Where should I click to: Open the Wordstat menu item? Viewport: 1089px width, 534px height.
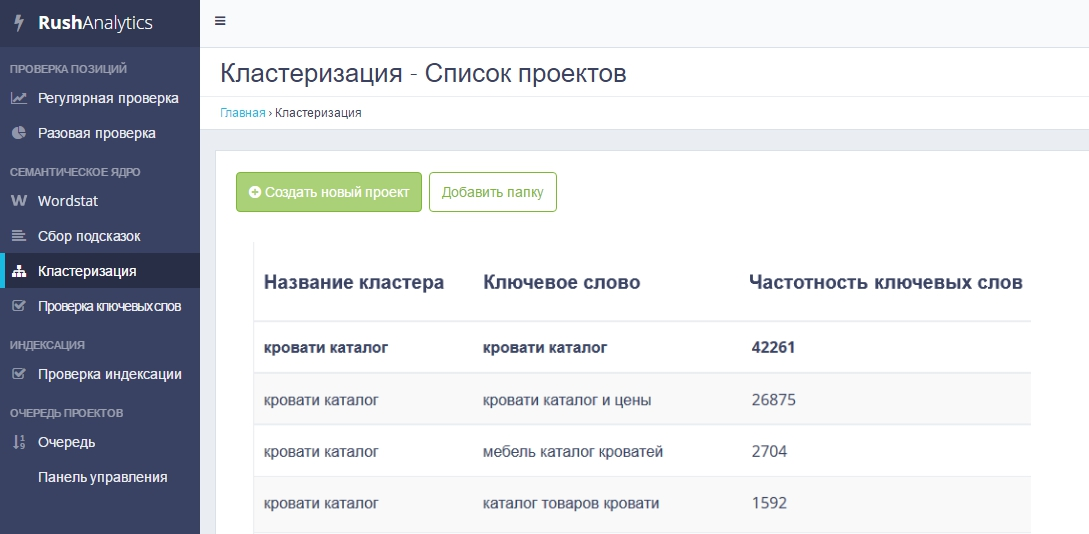pos(68,201)
